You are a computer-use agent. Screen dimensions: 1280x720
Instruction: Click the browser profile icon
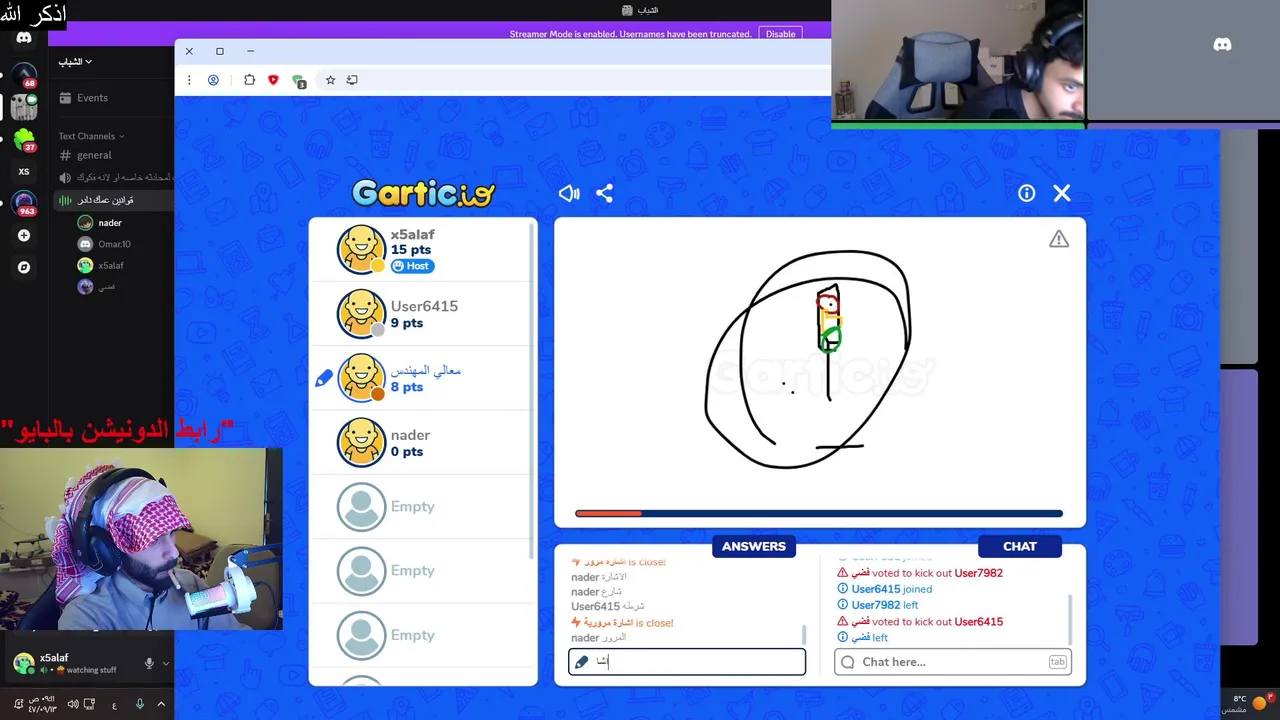[213, 80]
